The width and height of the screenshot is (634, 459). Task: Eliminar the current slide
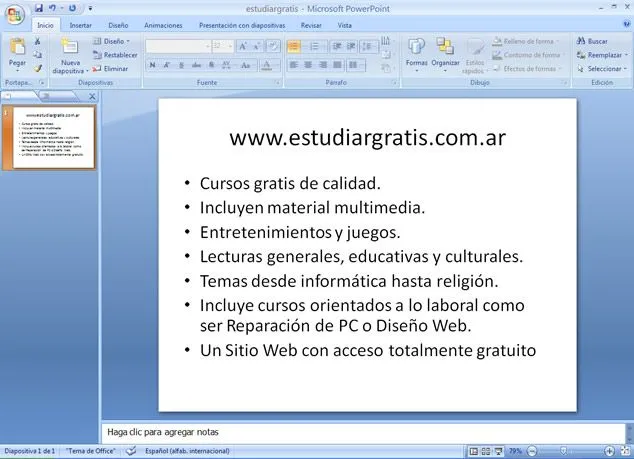point(110,69)
